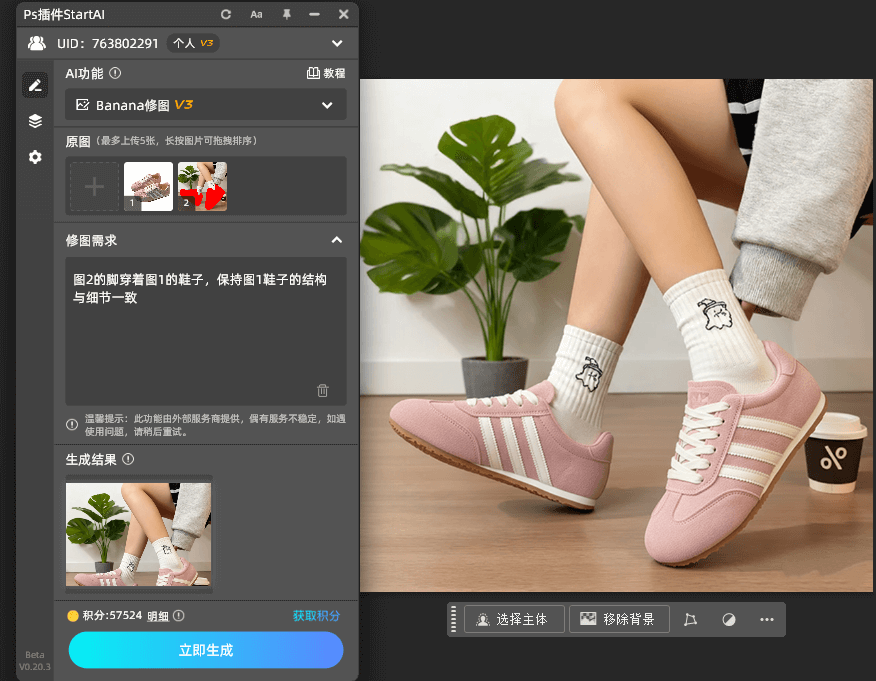Click the info icon next to 生成结果
Viewport: 876px width, 681px height.
click(x=128, y=460)
